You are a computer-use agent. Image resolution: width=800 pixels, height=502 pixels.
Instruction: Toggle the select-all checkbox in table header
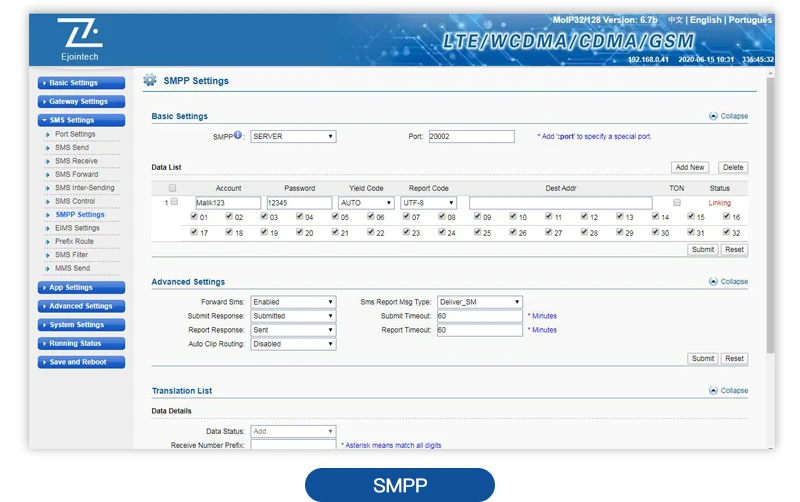pos(173,188)
